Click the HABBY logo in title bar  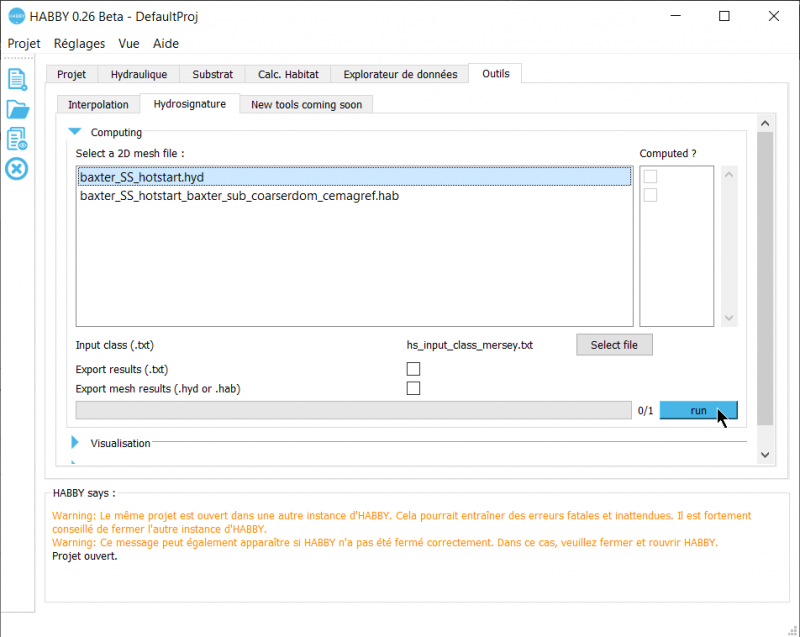(16, 16)
